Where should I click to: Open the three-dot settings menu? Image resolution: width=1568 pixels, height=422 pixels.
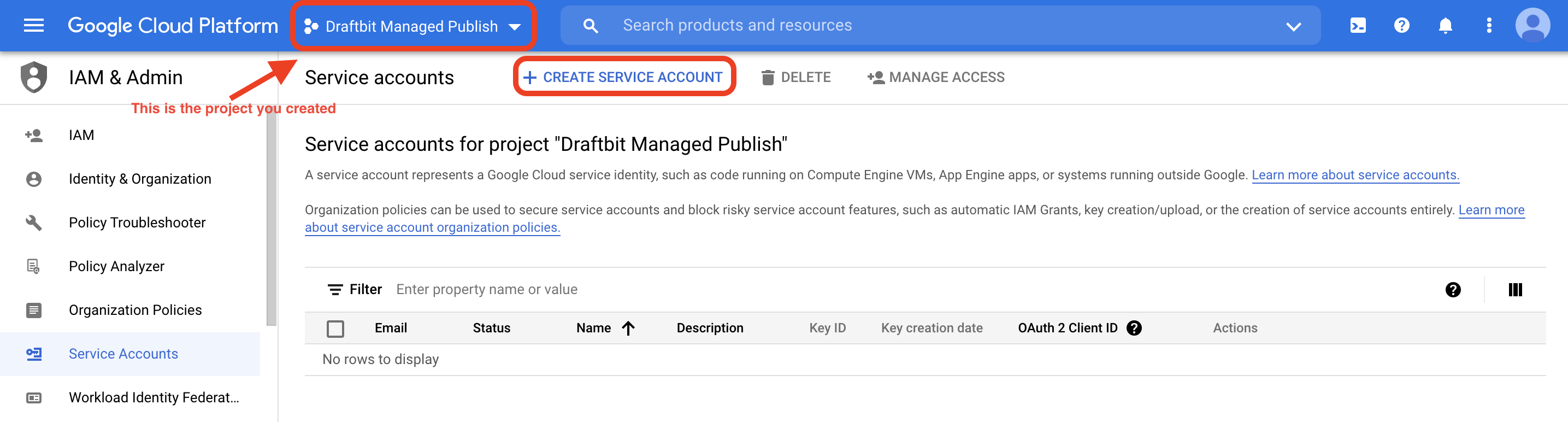(1489, 26)
